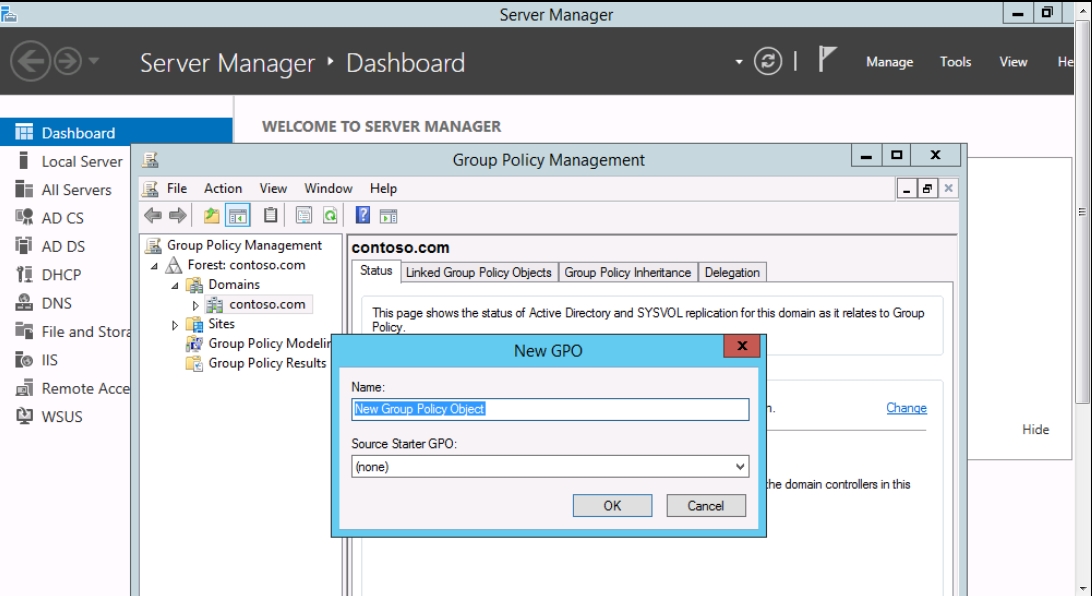Click the Server Manager back arrow button

[x=31, y=61]
